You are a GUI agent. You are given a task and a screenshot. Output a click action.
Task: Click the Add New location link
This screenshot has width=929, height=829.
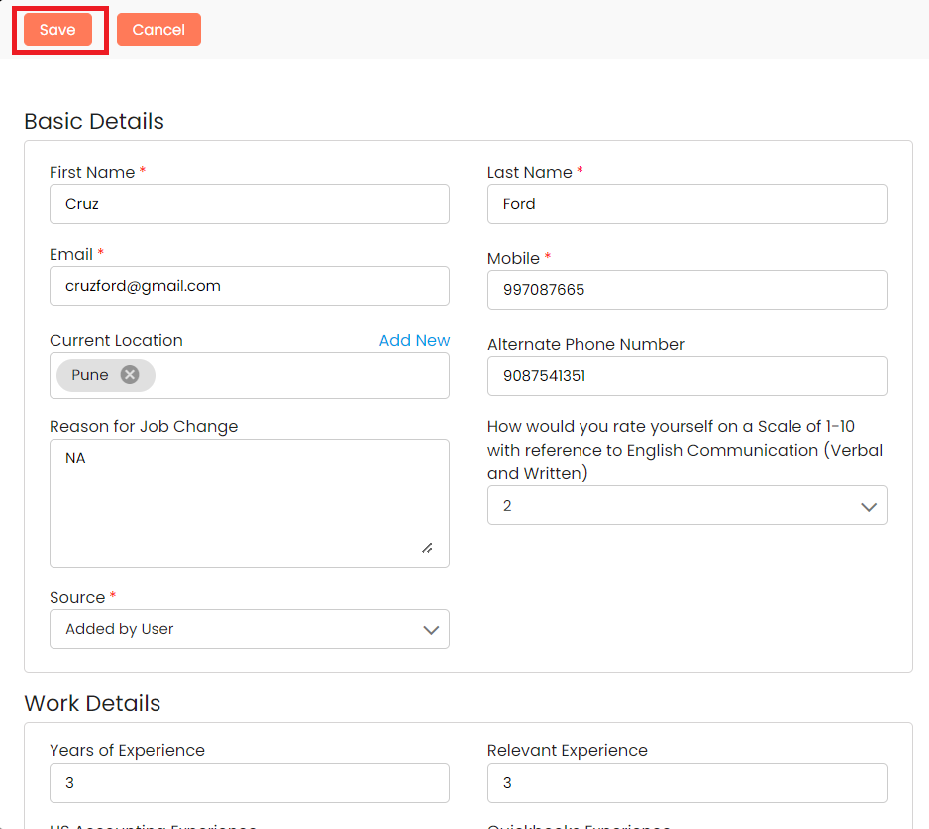(x=414, y=340)
